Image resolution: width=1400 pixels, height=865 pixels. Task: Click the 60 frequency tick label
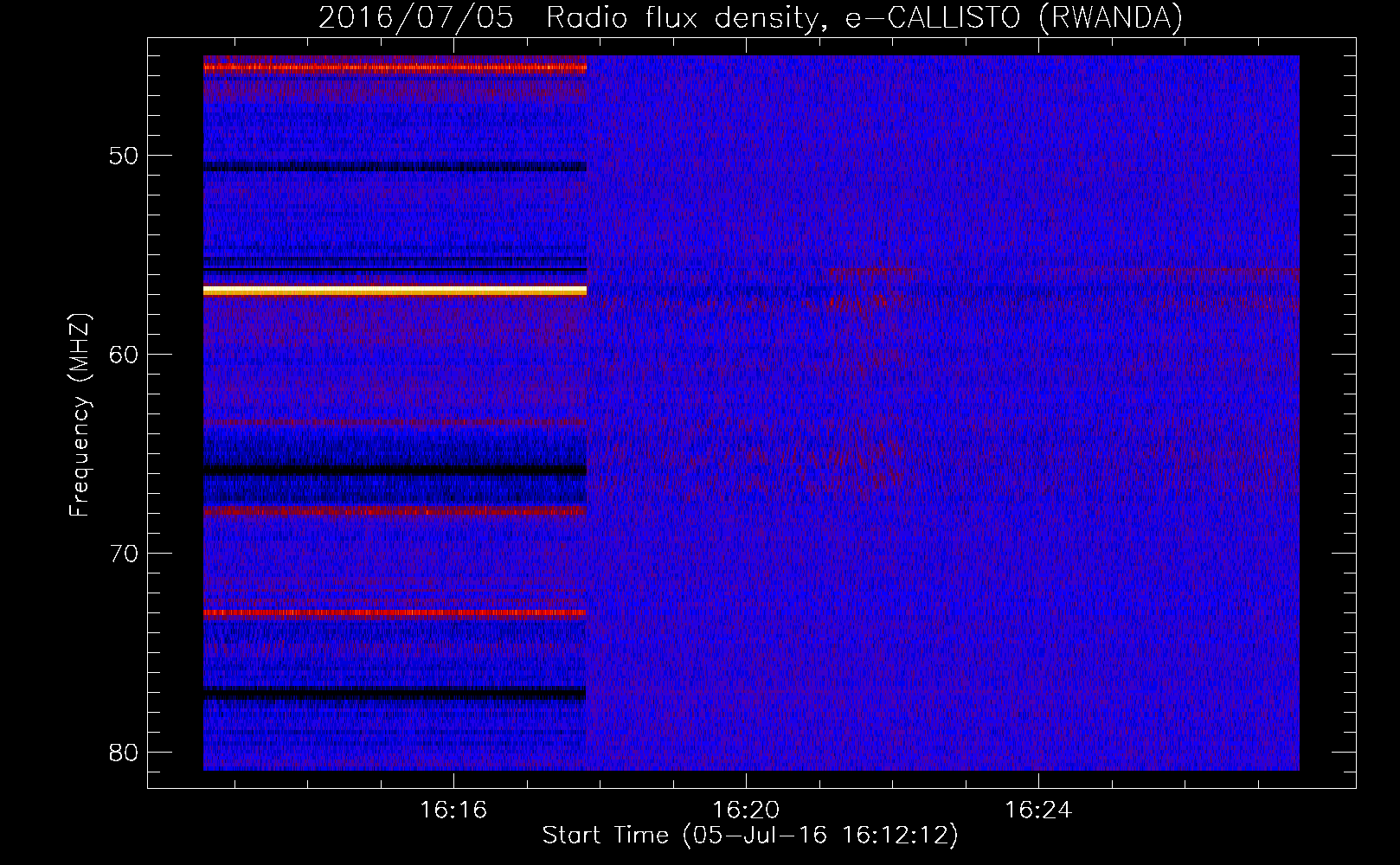tap(125, 355)
